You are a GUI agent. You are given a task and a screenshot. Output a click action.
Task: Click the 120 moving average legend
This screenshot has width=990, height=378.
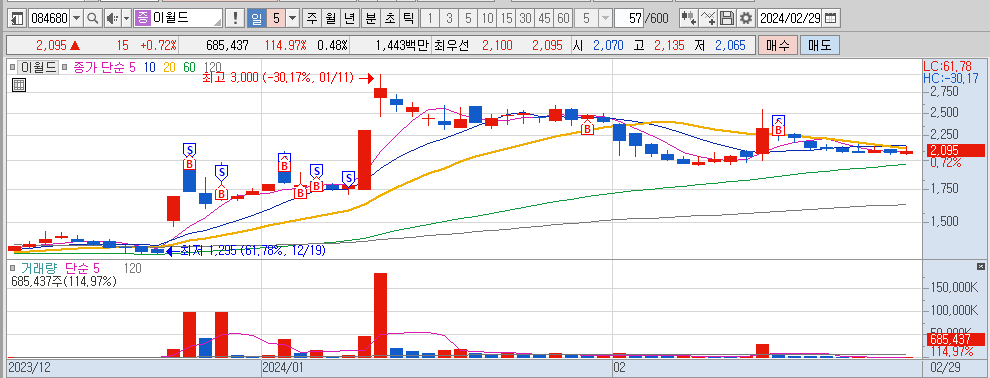[213, 66]
